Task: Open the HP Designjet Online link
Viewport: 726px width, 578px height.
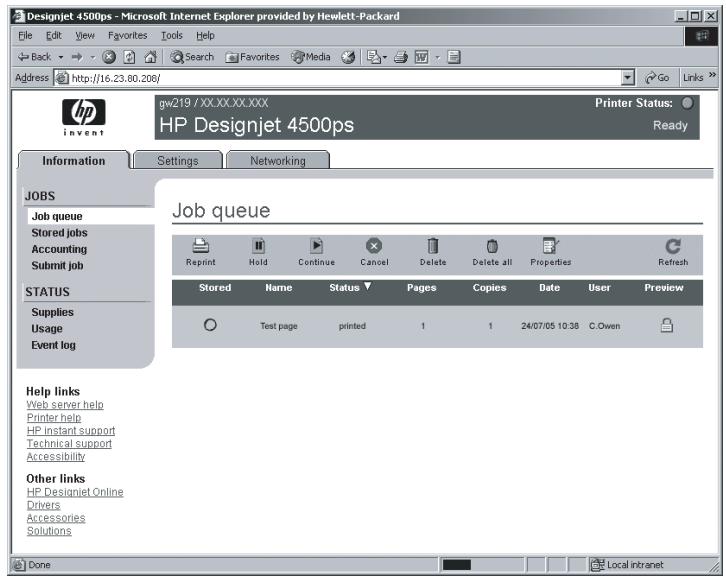Action: [x=75, y=492]
